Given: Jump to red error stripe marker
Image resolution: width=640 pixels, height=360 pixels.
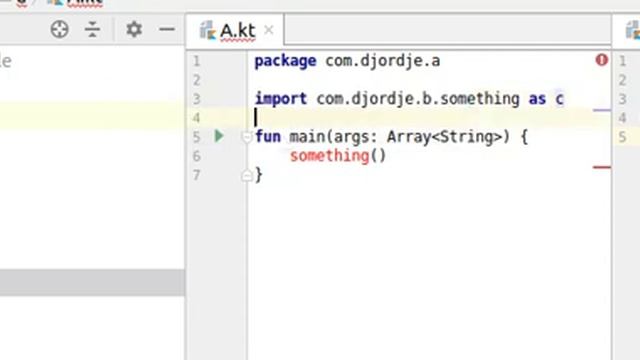Looking at the screenshot, I should pyautogui.click(x=602, y=167).
